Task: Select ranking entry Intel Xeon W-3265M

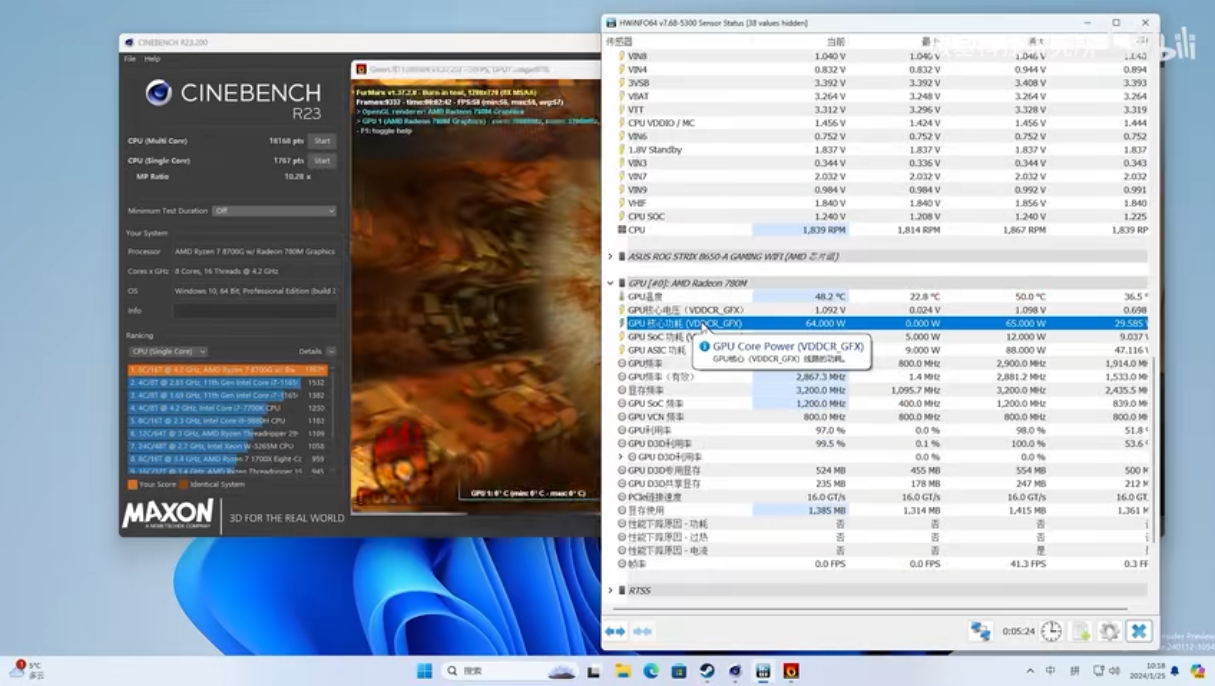Action: (228, 446)
